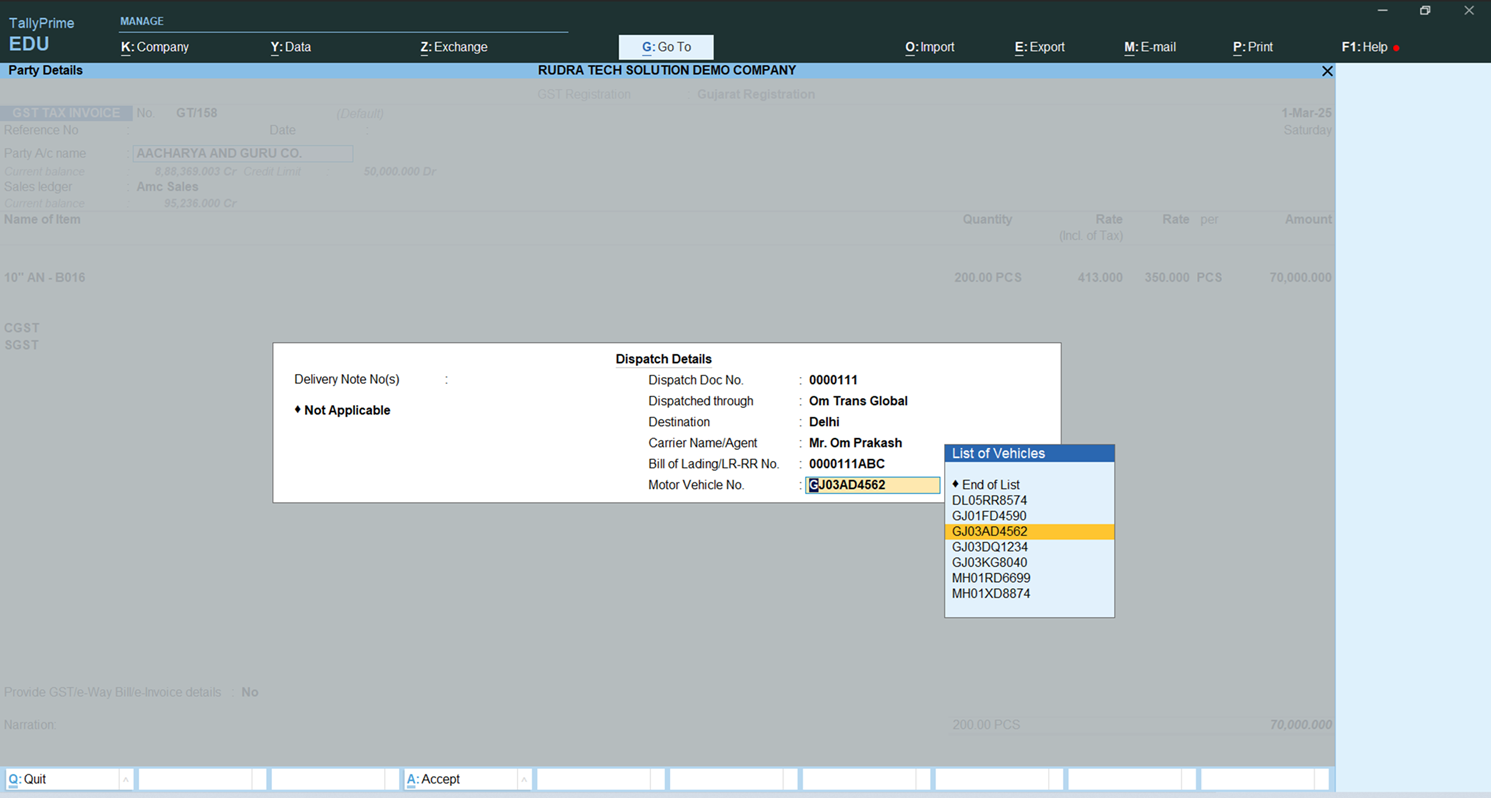Restore down the TallyPrime window
Image resolution: width=1491 pixels, height=798 pixels.
pos(1425,11)
